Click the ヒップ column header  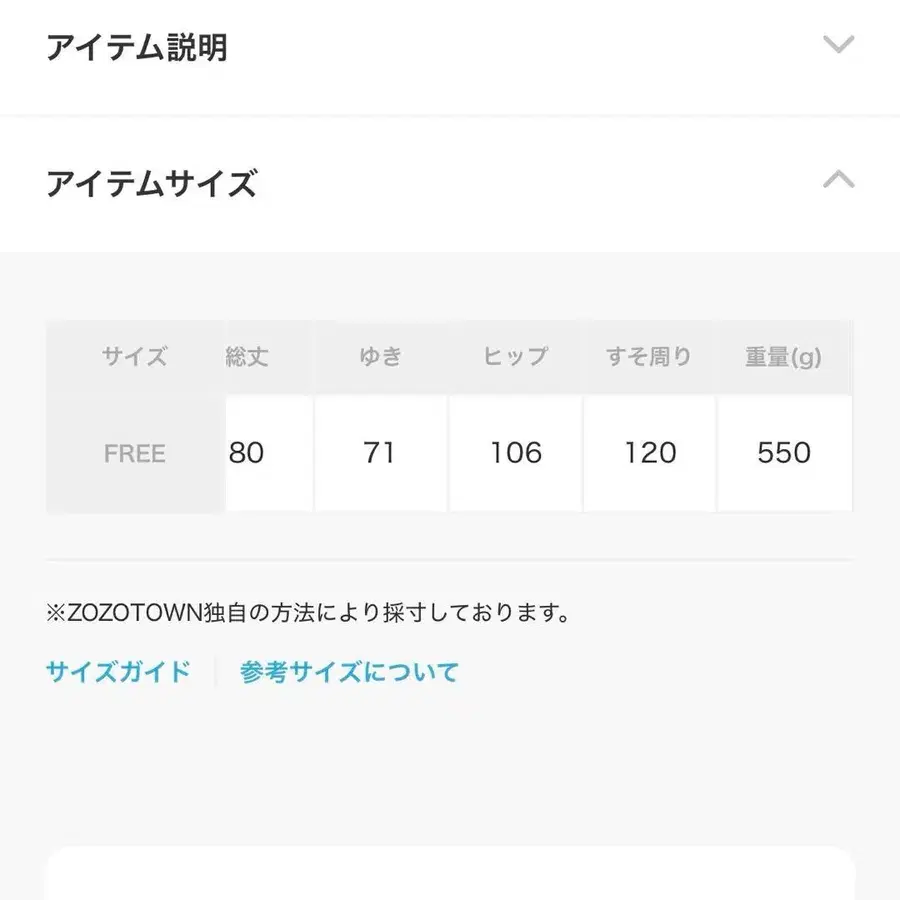(x=517, y=356)
